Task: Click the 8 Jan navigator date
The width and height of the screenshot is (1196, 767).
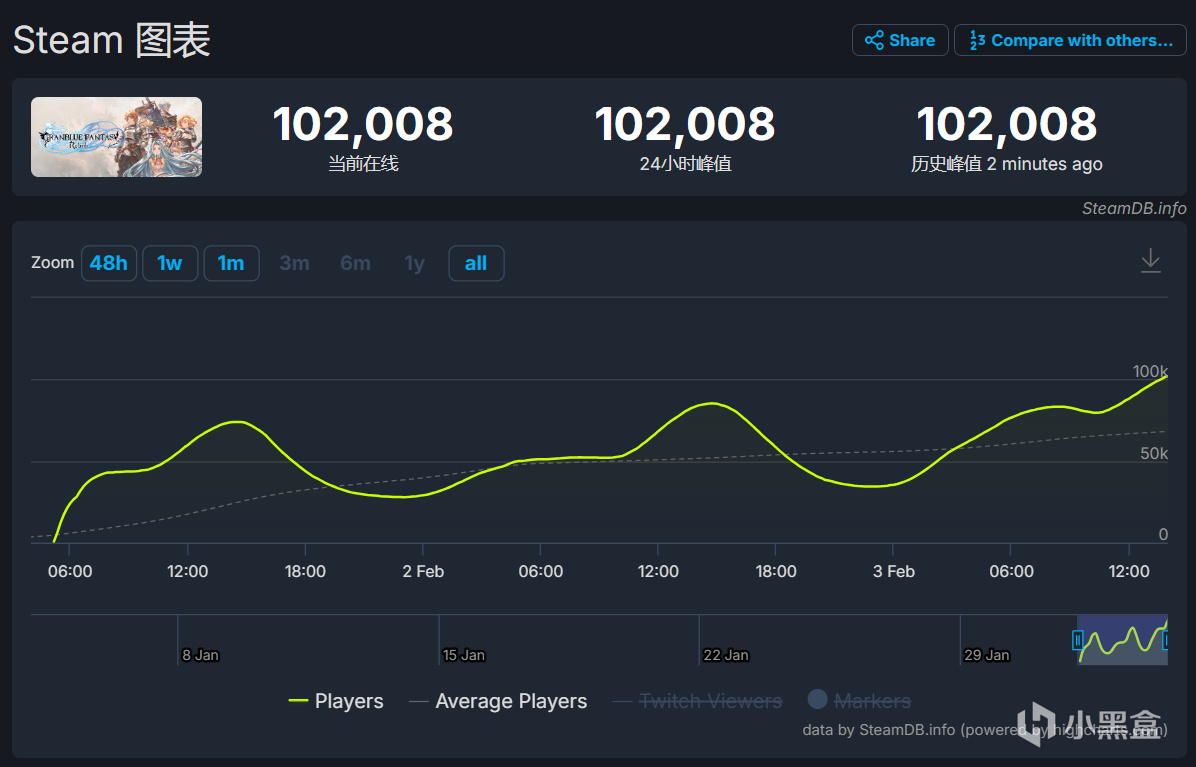Action: click(x=201, y=655)
